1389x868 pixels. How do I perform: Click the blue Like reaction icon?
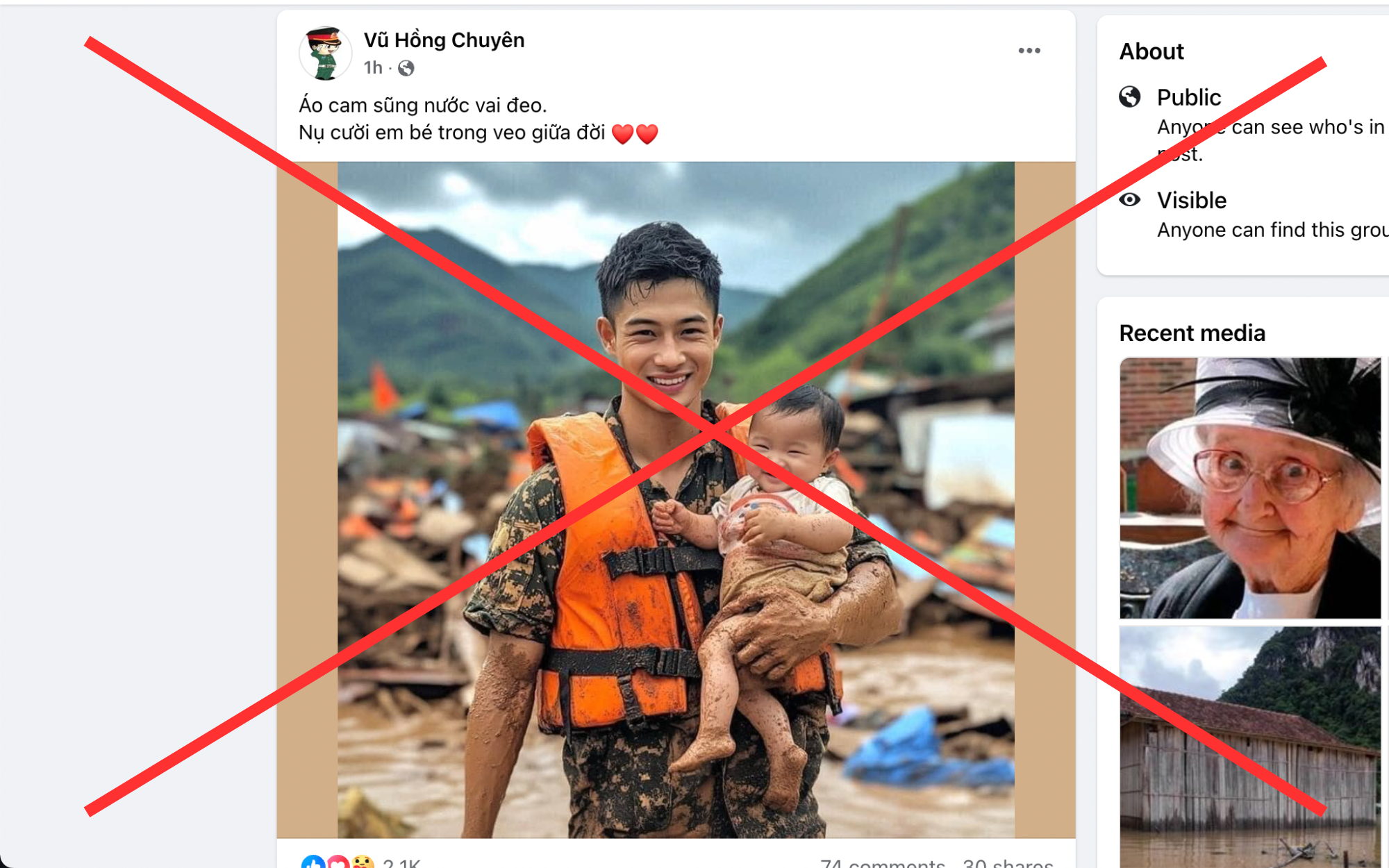(313, 862)
